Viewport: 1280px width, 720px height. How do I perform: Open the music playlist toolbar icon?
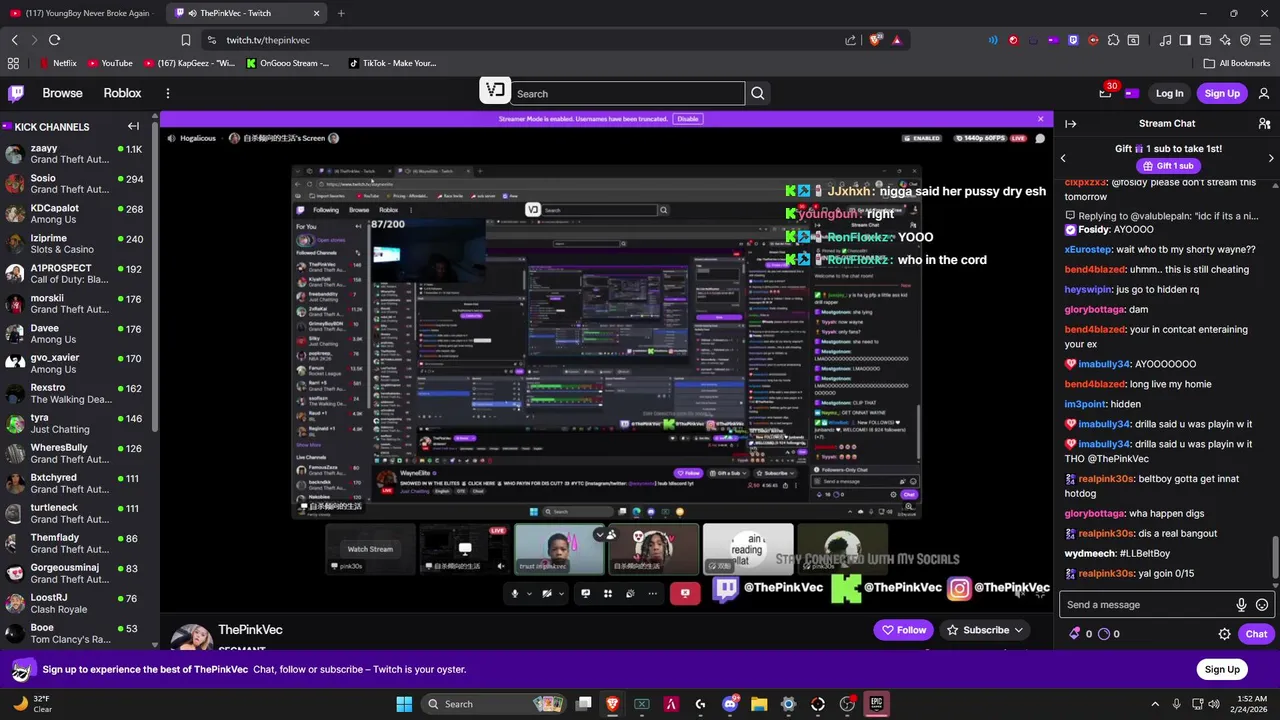[x=1165, y=40]
